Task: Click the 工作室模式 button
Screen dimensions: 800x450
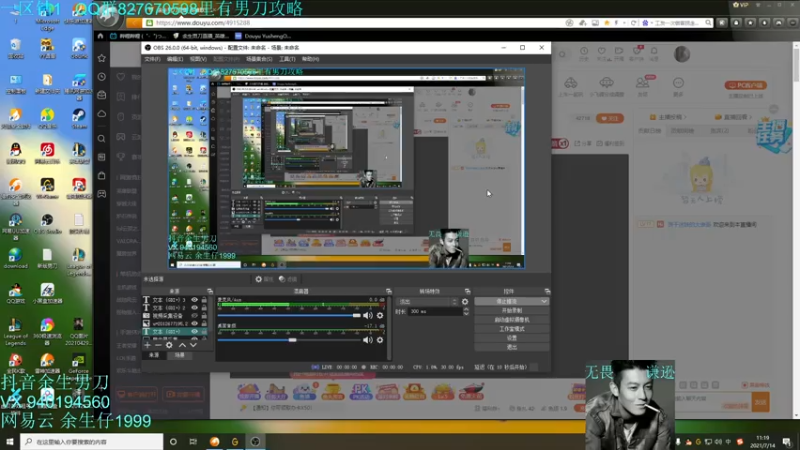Action: pyautogui.click(x=512, y=329)
